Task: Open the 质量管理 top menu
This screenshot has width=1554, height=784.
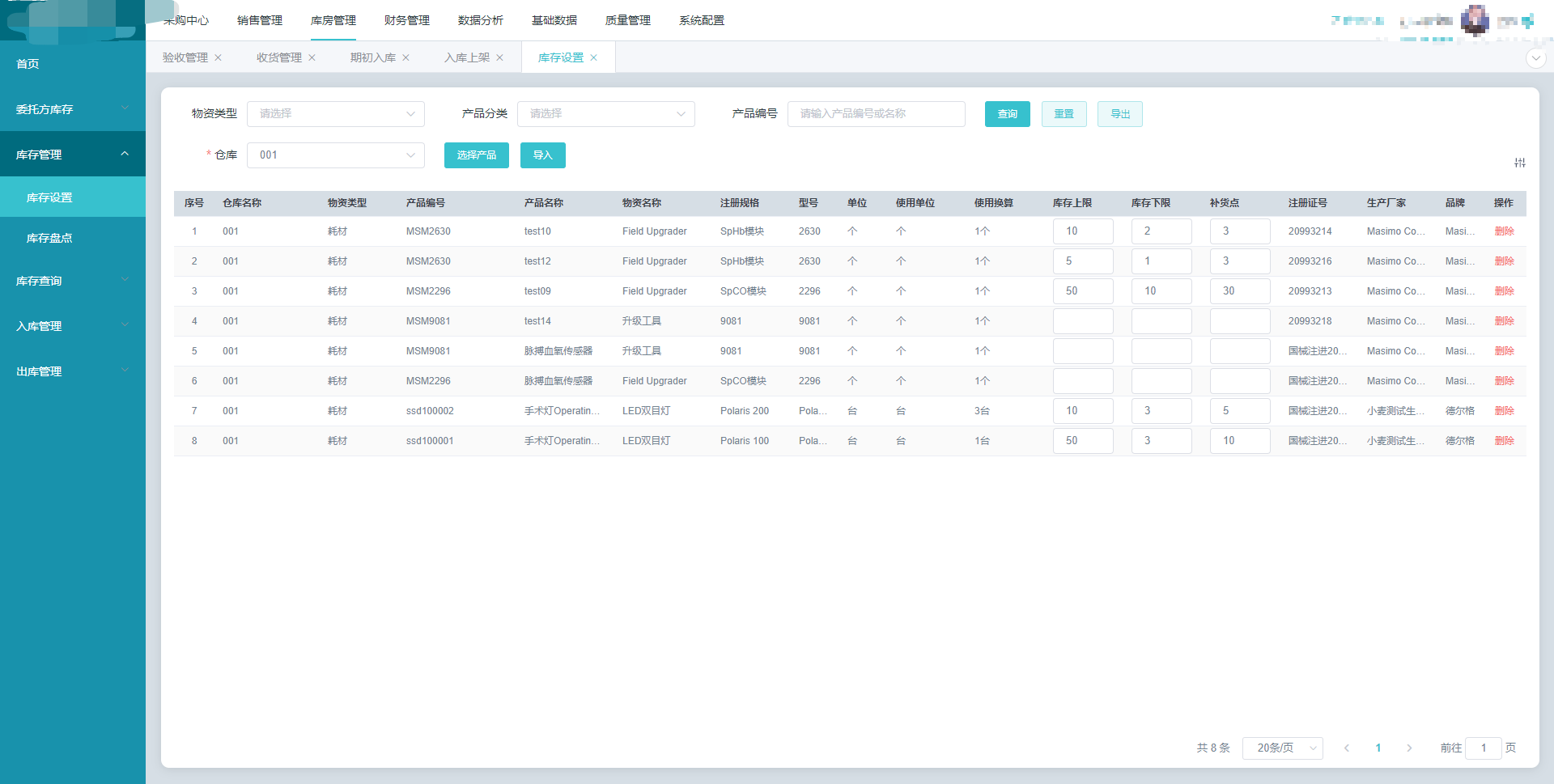Action: pos(628,20)
